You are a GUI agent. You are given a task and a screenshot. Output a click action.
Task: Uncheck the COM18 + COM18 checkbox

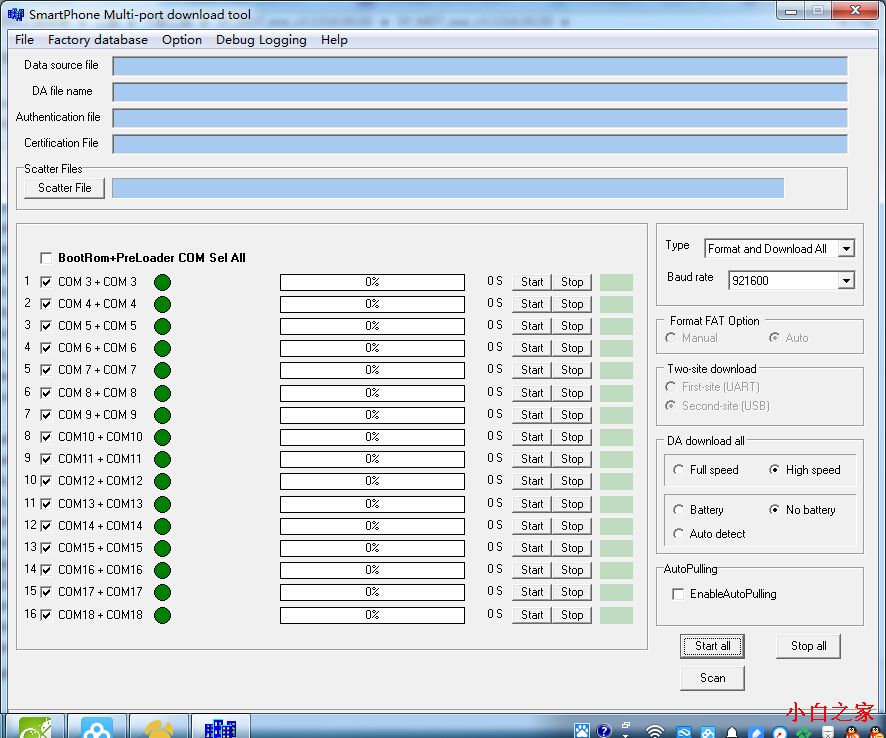[46, 614]
